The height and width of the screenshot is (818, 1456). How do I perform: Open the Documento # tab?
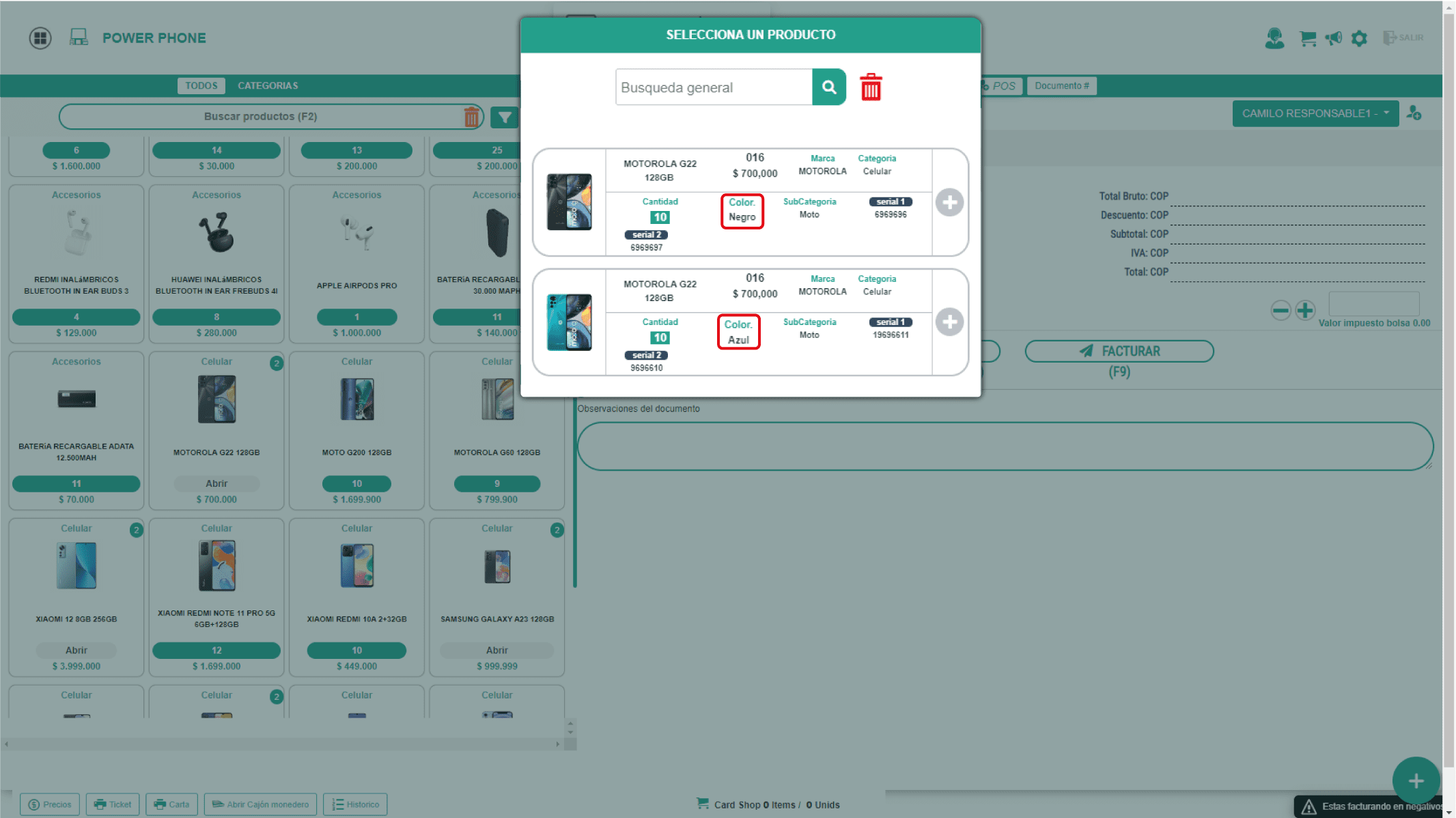[x=1061, y=86]
